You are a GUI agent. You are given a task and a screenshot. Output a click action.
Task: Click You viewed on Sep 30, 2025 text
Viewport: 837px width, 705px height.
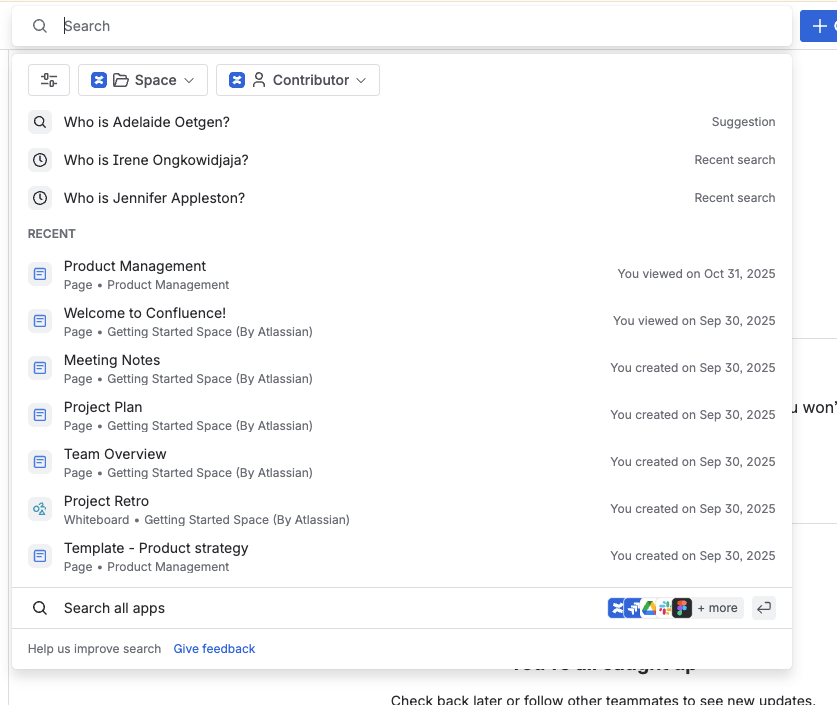point(694,321)
